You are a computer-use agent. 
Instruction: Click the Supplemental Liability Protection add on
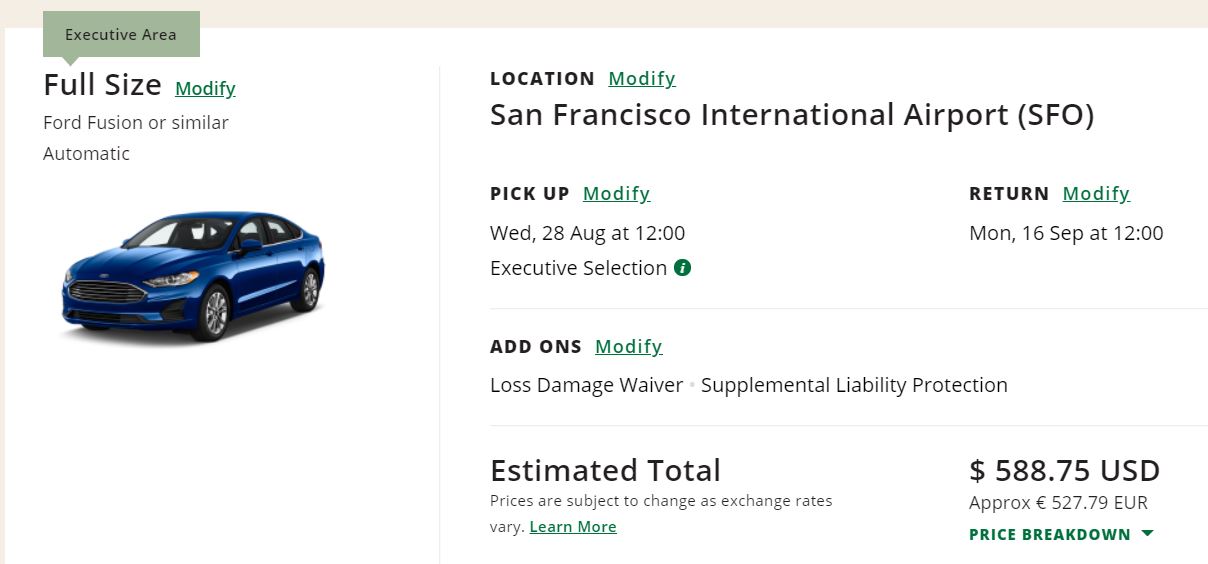coord(854,385)
